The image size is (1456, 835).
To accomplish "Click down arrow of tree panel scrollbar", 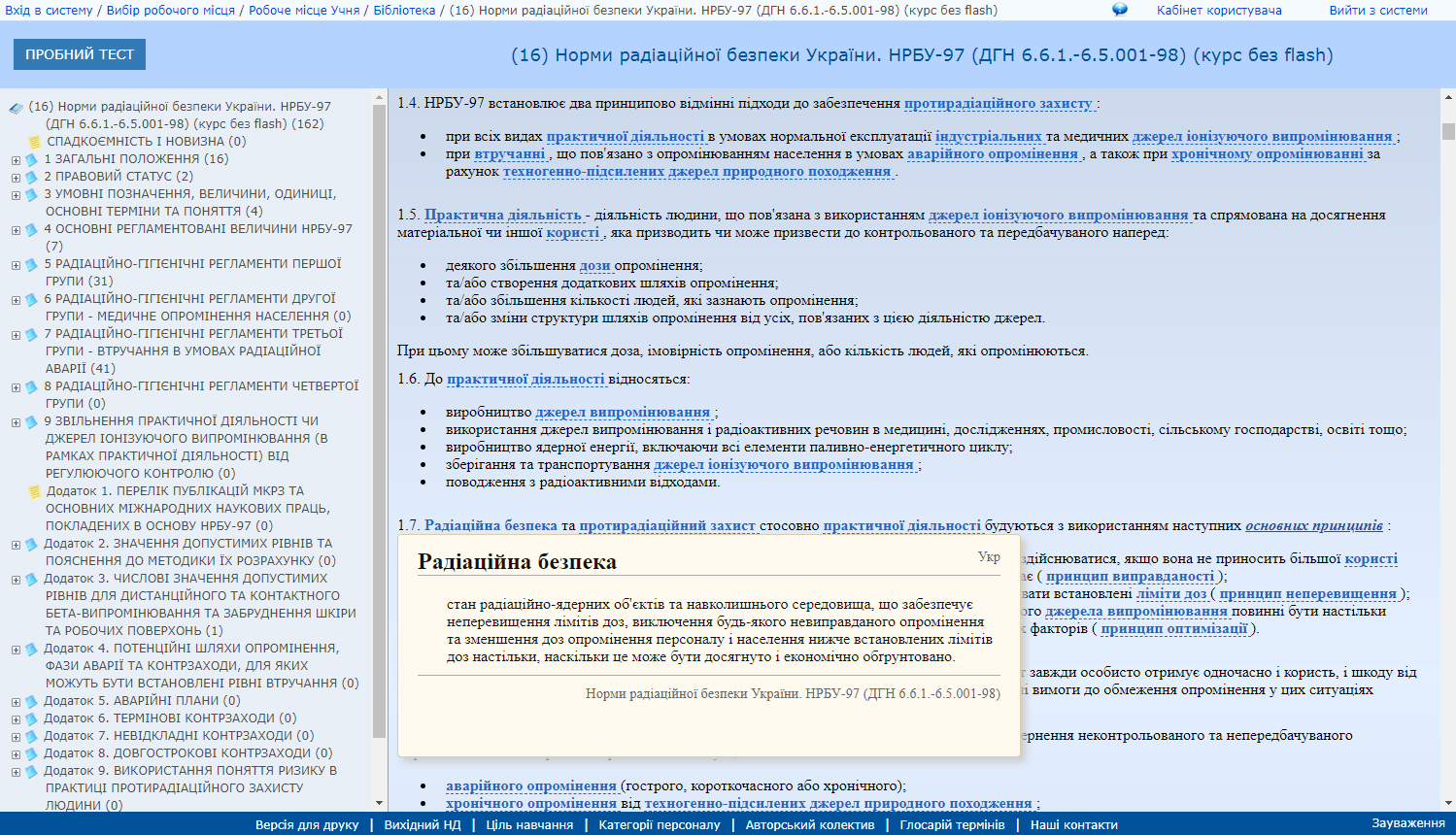I will click(380, 803).
